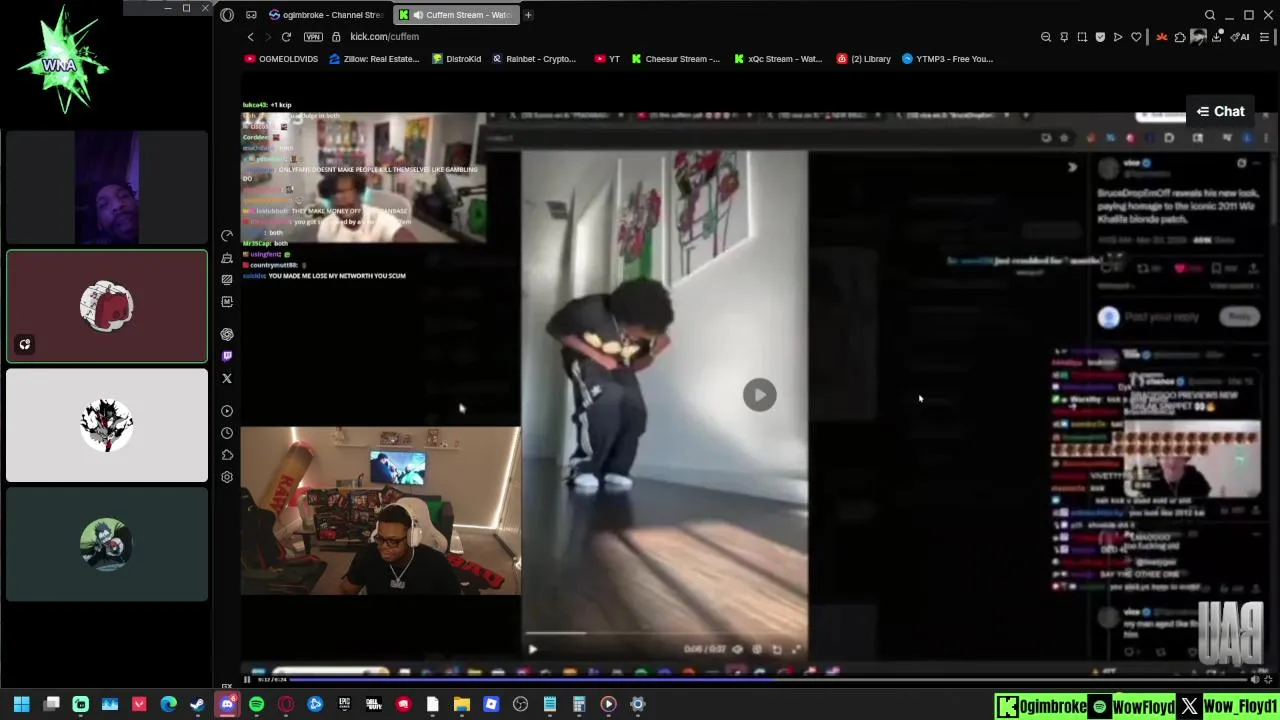The width and height of the screenshot is (1280, 720).
Task: Click the heart bookmark icon in address bar
Action: point(1136,37)
